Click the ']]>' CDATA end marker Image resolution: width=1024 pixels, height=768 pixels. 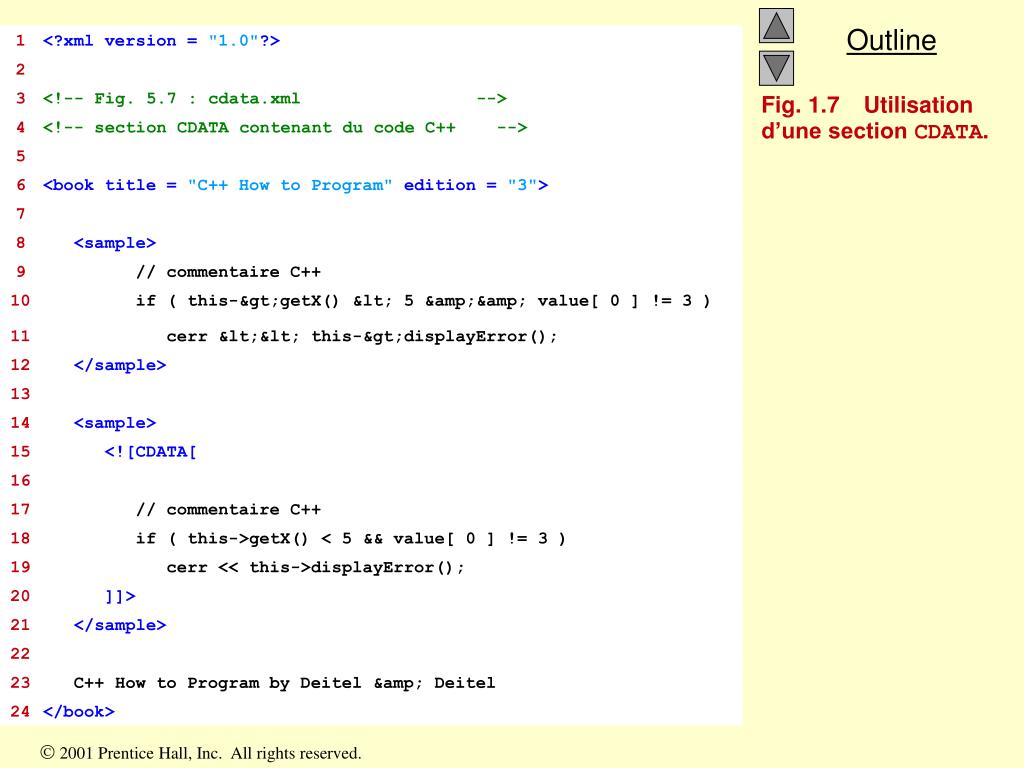[120, 596]
